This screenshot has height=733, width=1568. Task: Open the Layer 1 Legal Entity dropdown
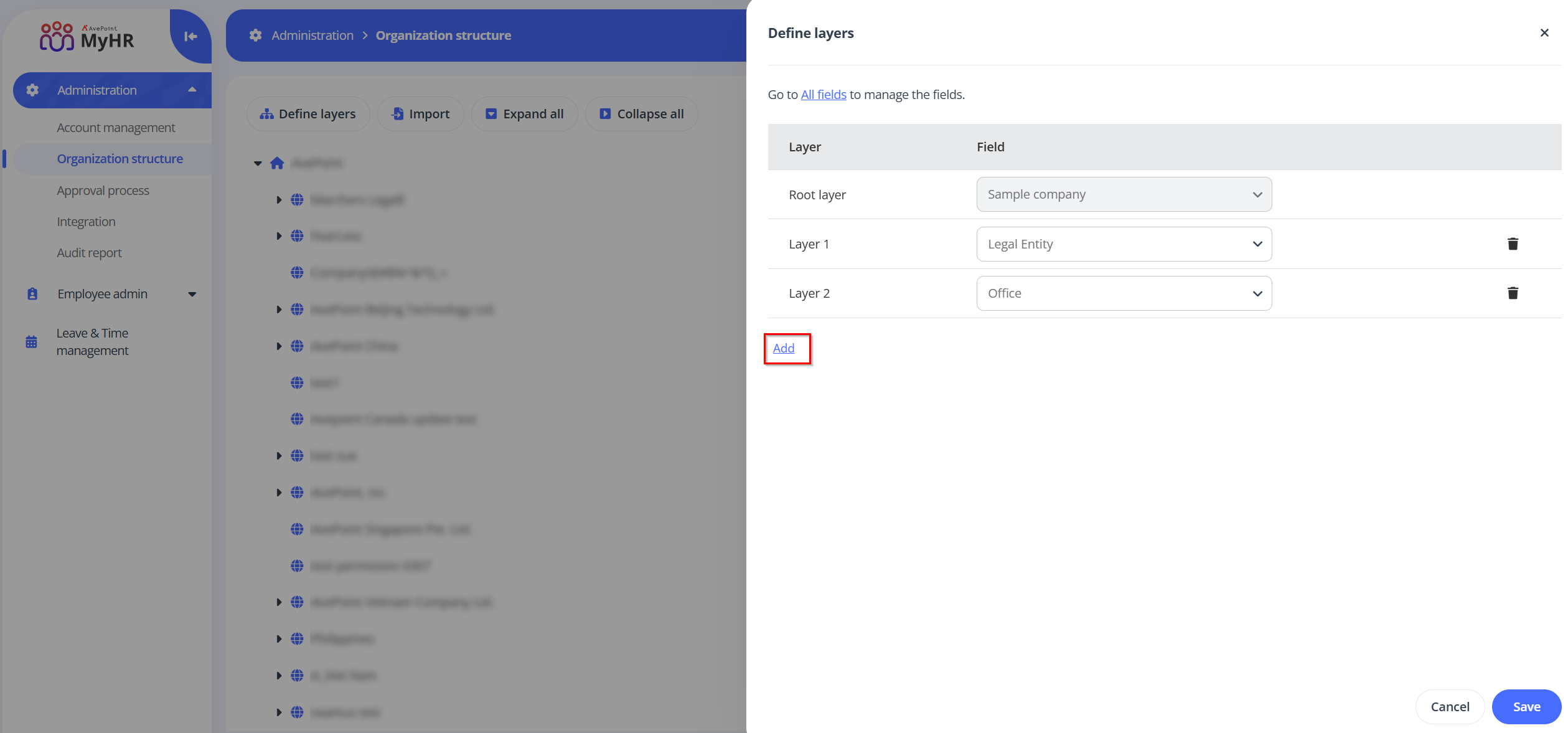1124,244
